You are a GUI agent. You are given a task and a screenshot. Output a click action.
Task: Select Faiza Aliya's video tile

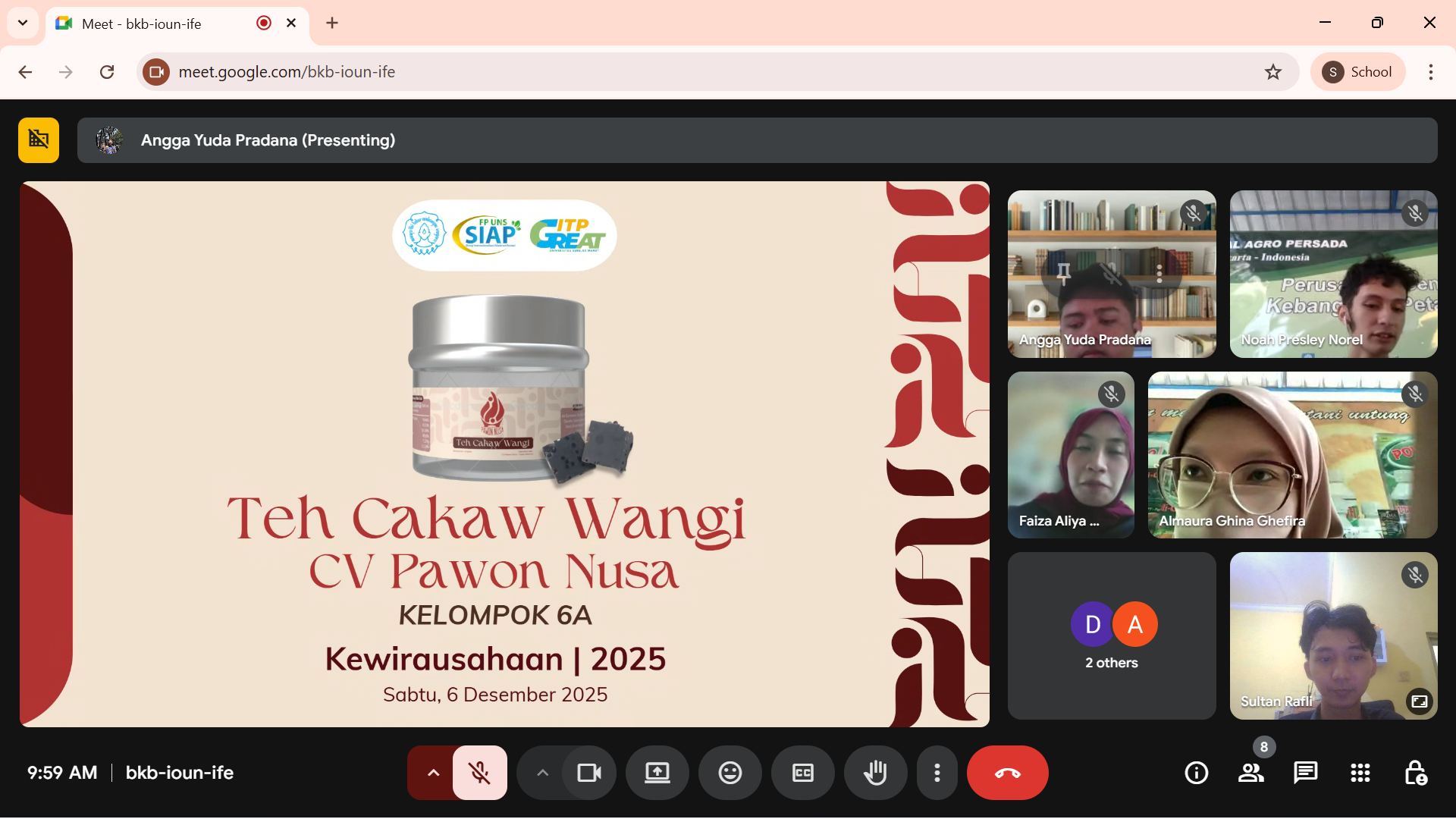[1071, 455]
